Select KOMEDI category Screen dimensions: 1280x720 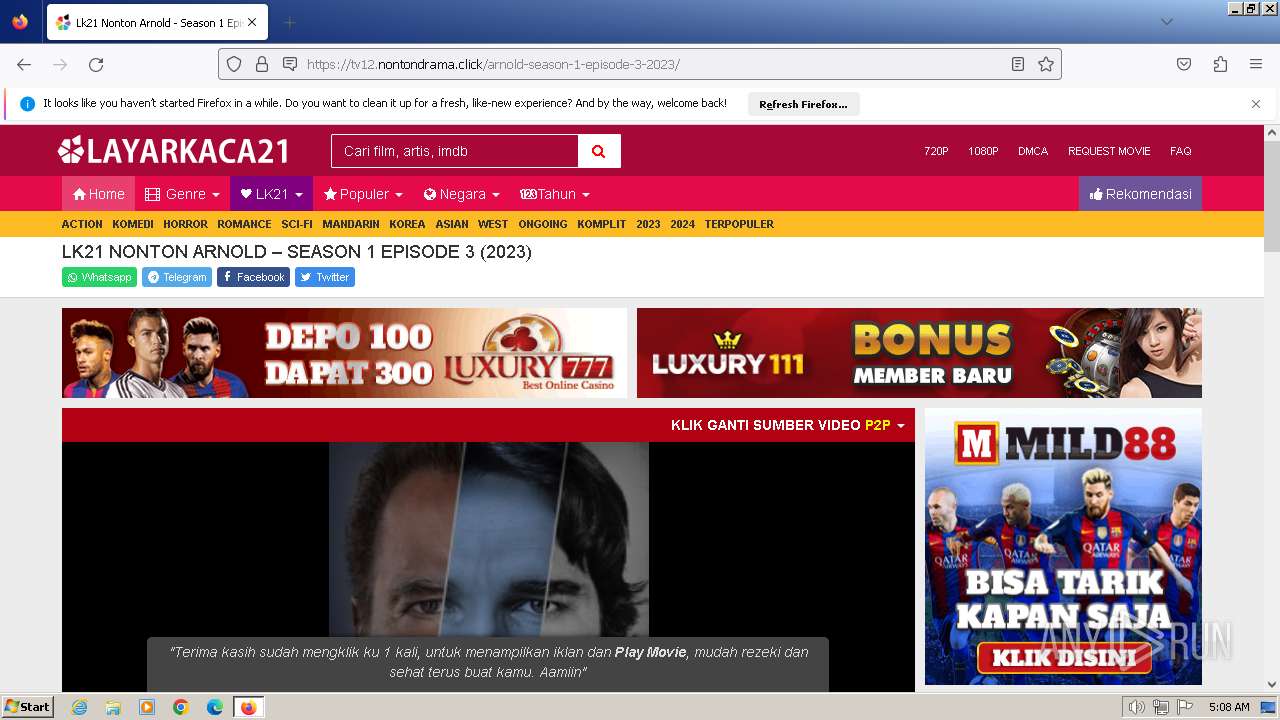(x=133, y=224)
